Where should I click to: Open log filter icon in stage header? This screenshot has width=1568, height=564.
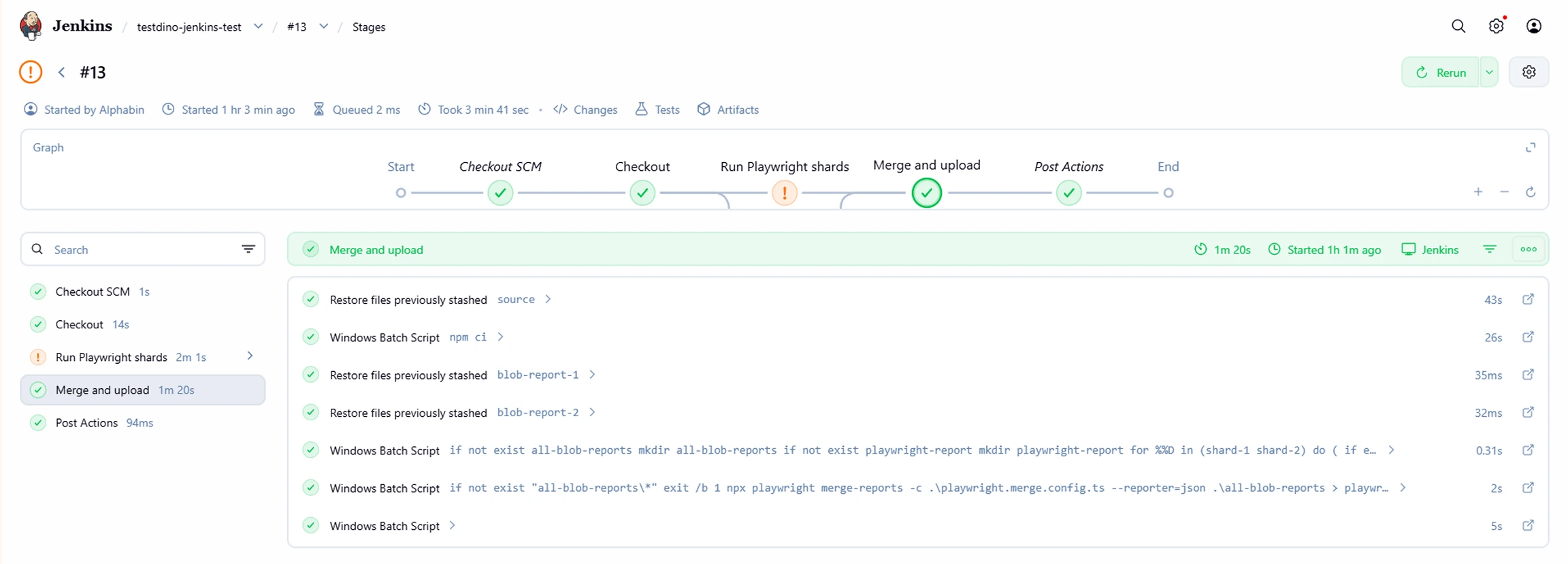click(1490, 249)
